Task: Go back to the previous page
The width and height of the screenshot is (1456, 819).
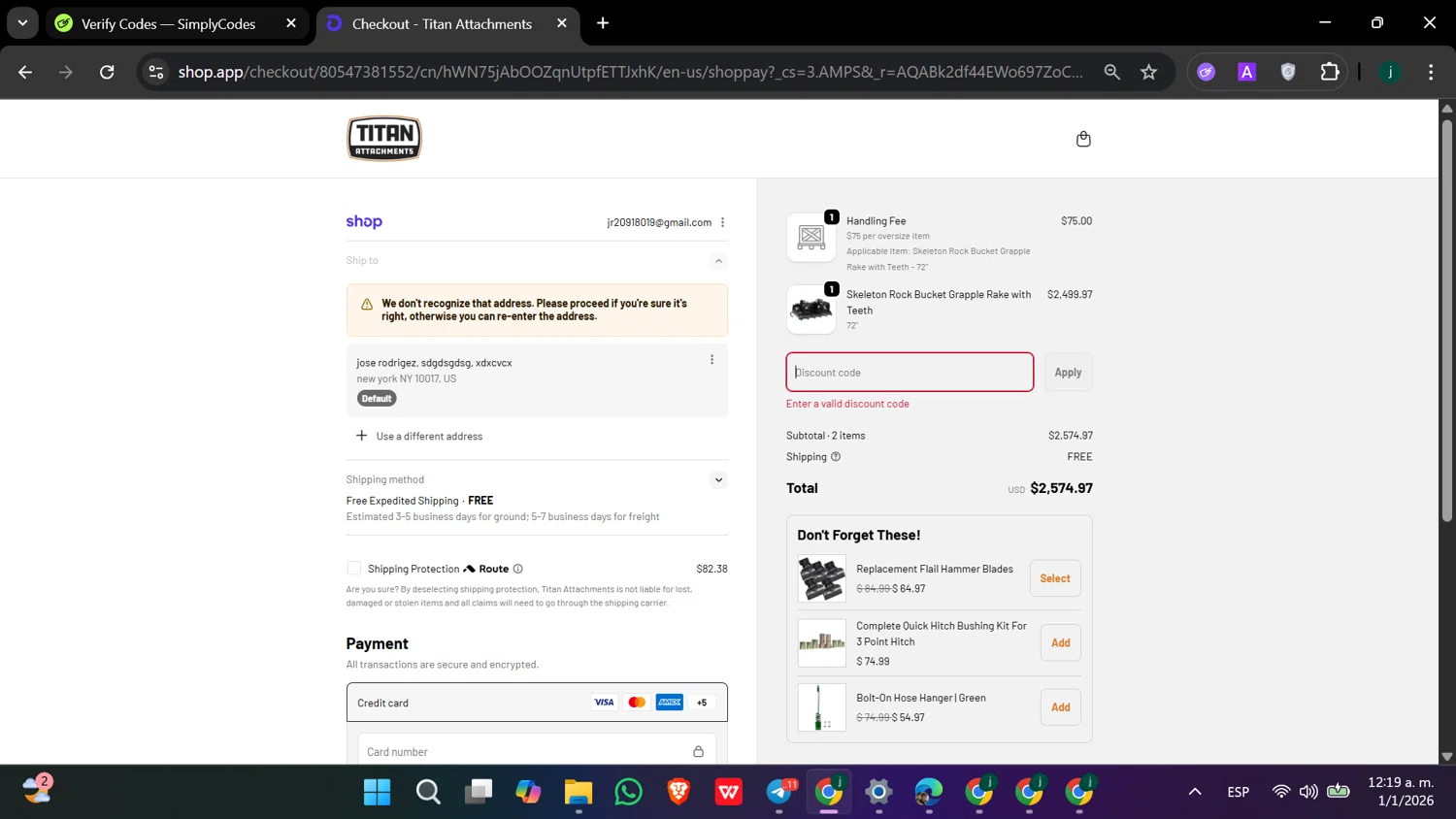Action: 25,72
